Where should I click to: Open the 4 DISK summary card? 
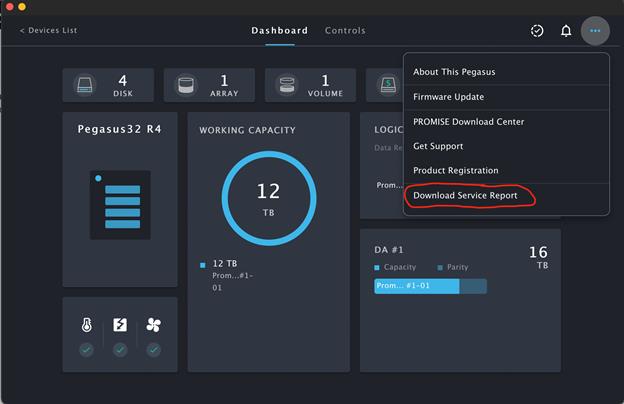[x=108, y=85]
